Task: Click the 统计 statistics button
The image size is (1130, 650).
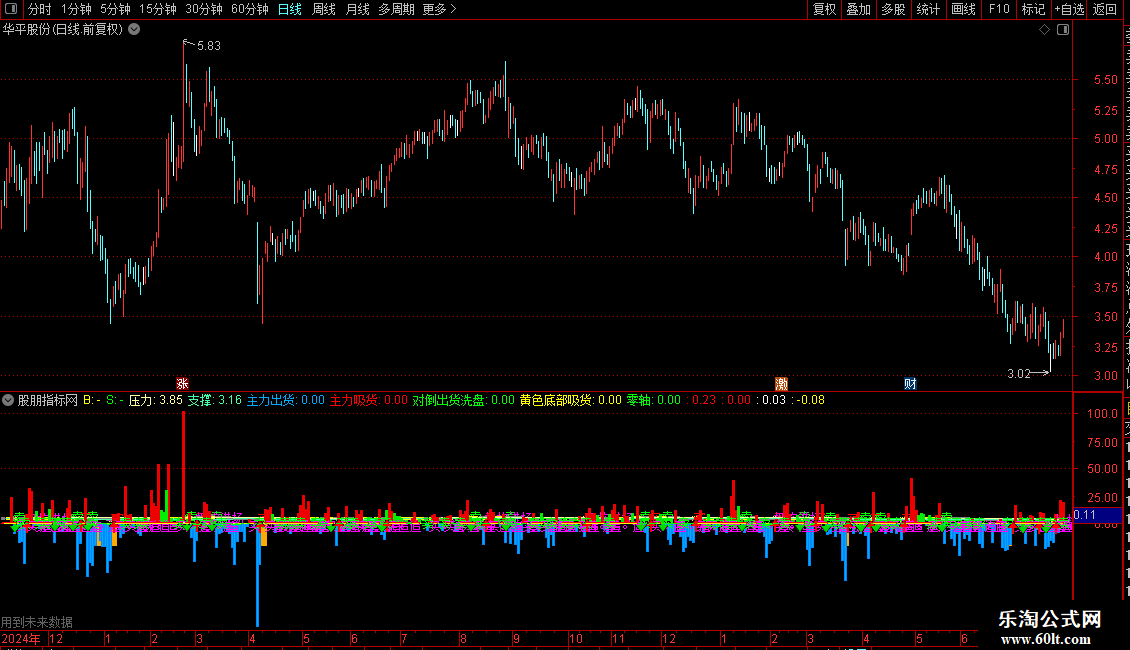Action: tap(927, 9)
